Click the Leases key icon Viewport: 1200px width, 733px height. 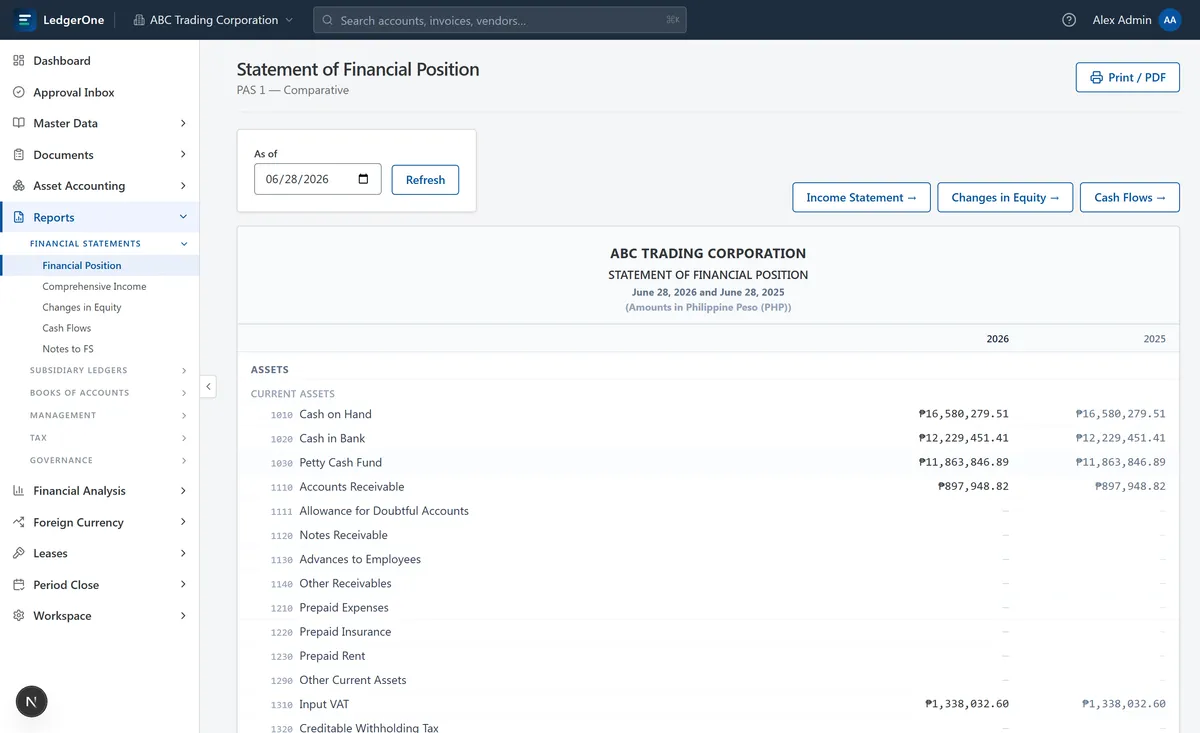(x=19, y=553)
